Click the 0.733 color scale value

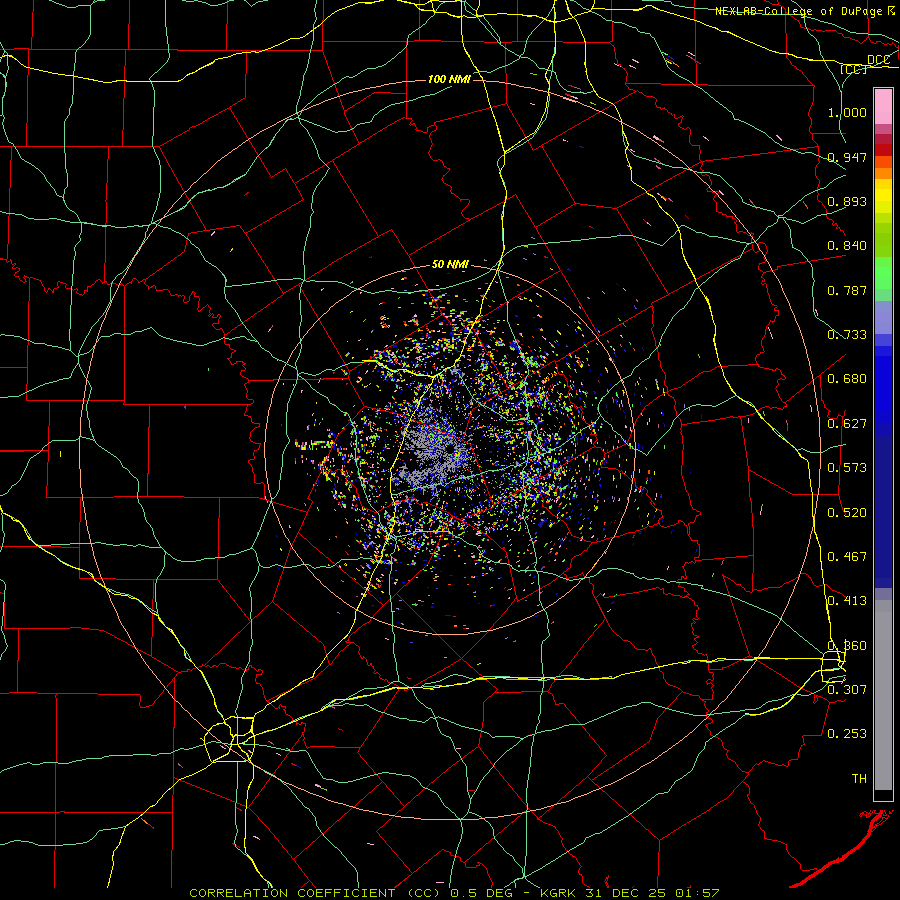pyautogui.click(x=847, y=335)
